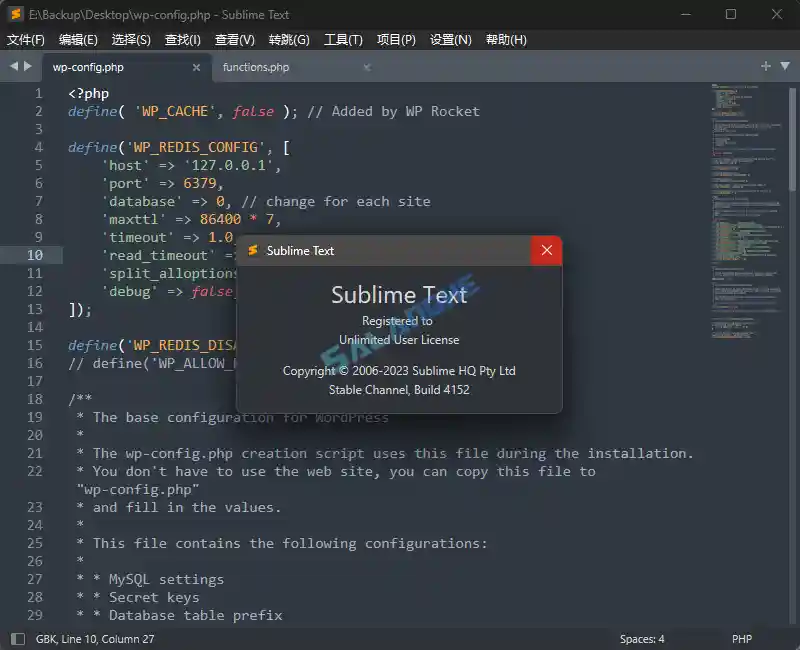
Task: Open the PHP syntax selector in the status bar
Action: click(x=741, y=638)
